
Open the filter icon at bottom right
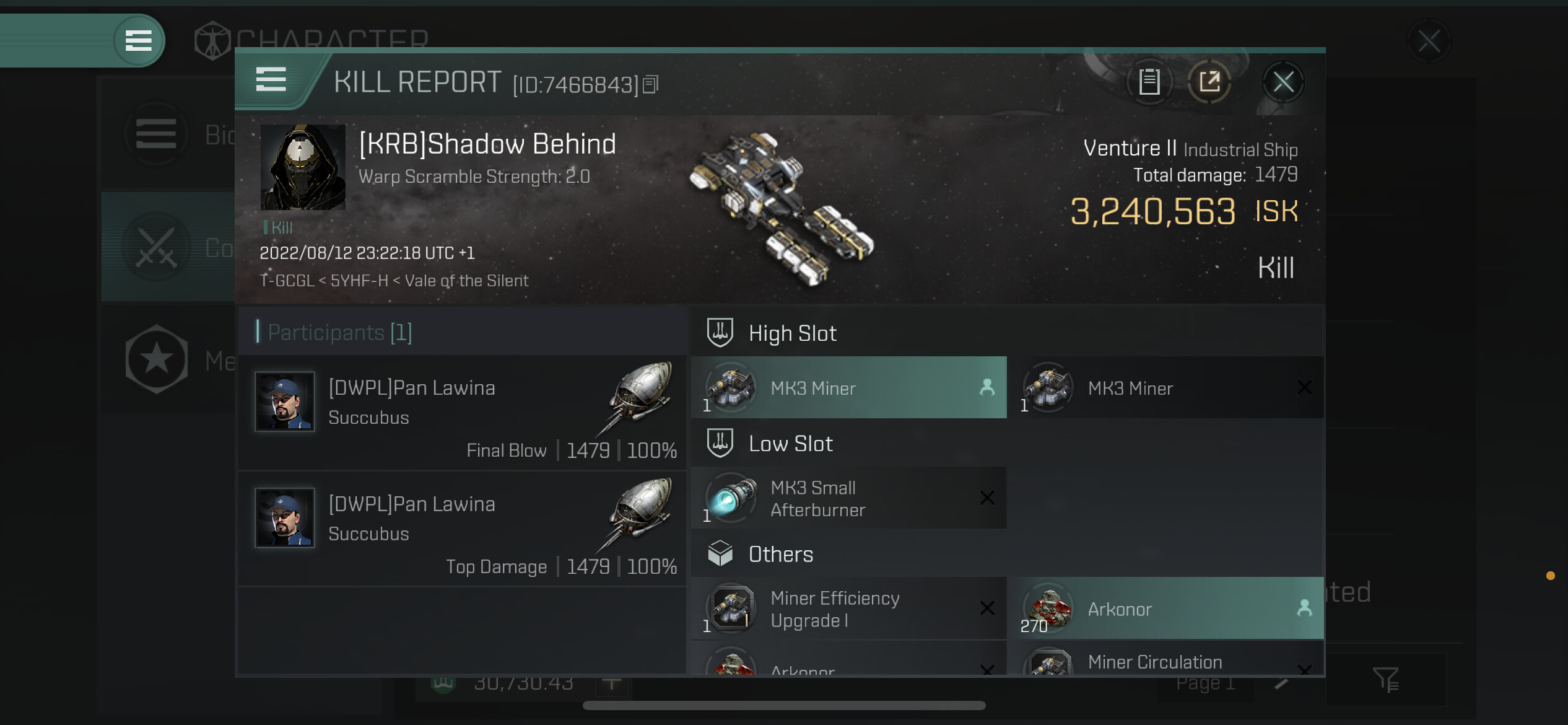[1385, 680]
